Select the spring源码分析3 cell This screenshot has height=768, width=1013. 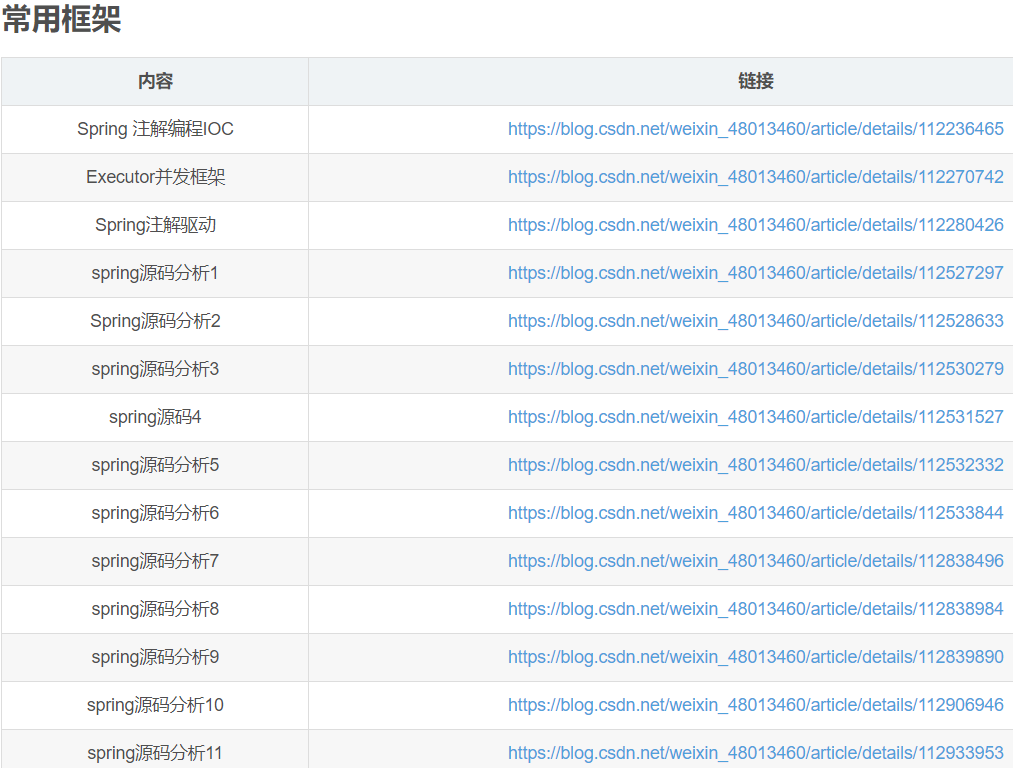tap(155, 369)
